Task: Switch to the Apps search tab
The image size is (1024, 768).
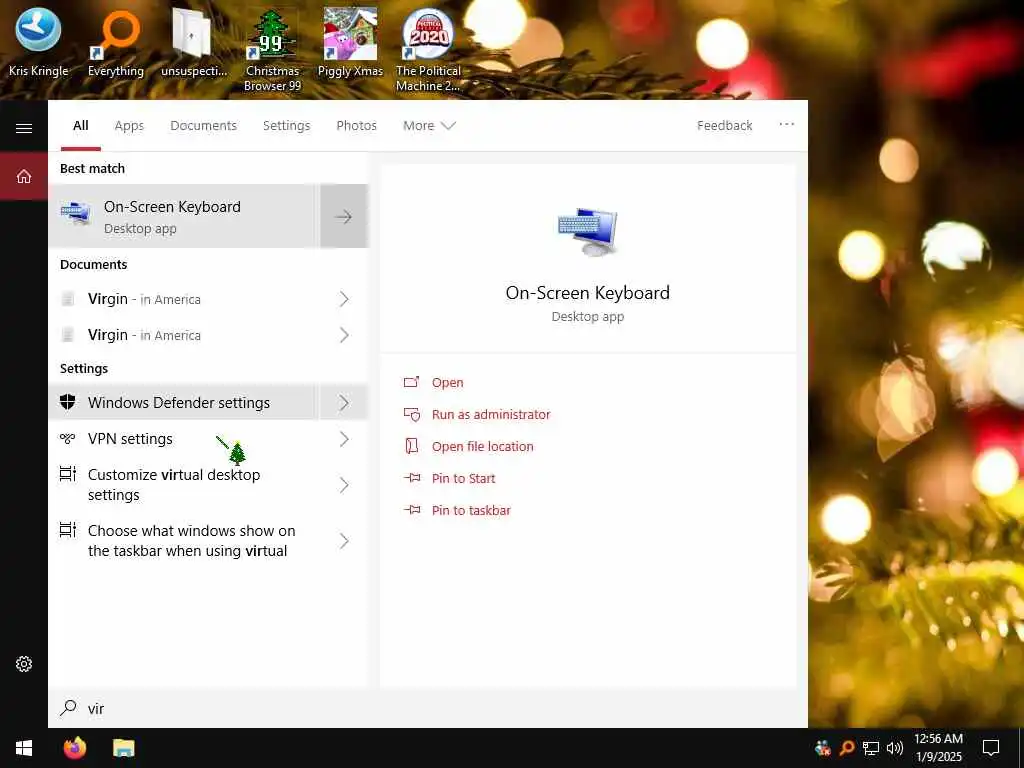Action: point(129,125)
